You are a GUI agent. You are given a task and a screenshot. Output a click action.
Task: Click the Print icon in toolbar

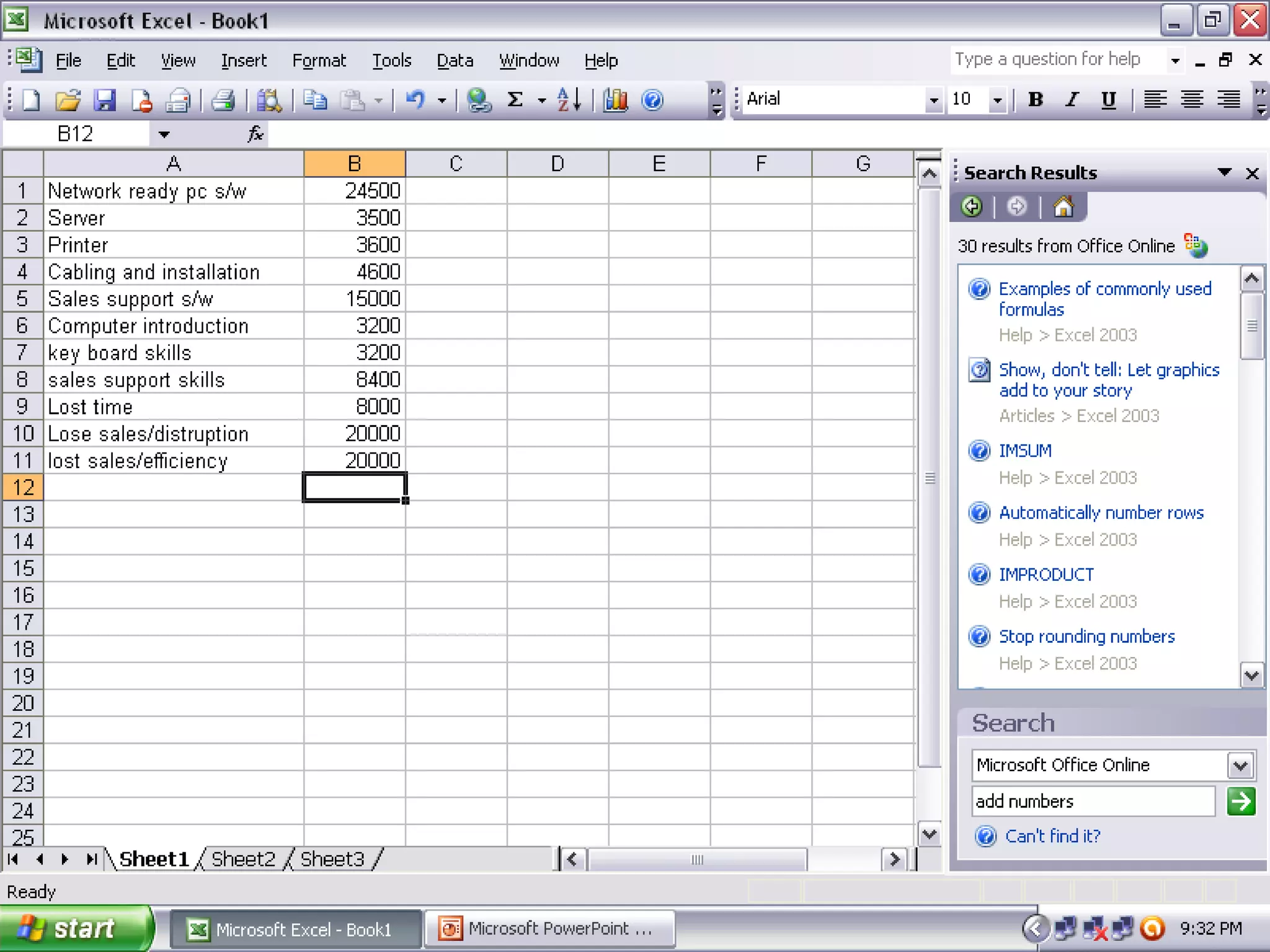click(x=223, y=100)
